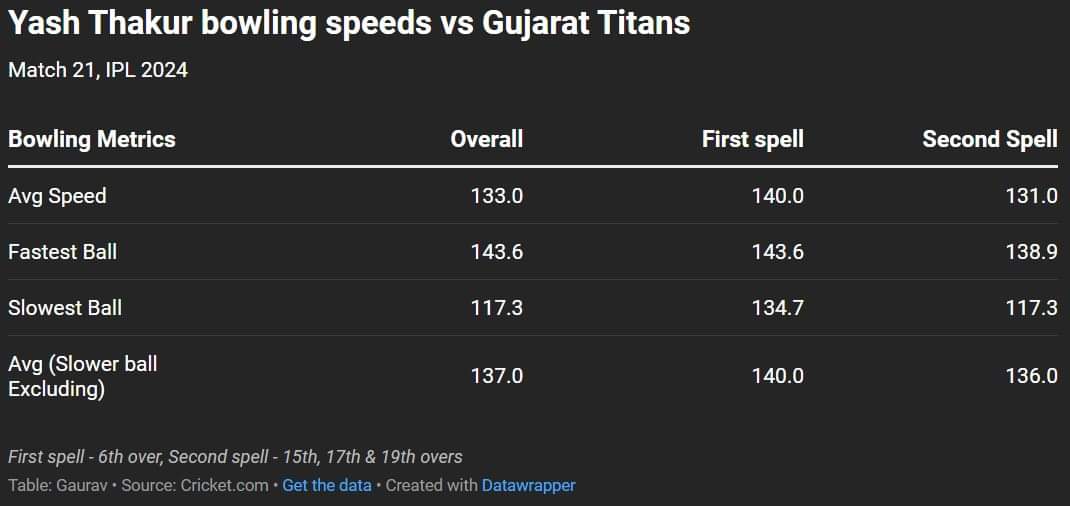1070x506 pixels.
Task: Select the second spell Avg Speed value 131.0
Action: (1031, 196)
